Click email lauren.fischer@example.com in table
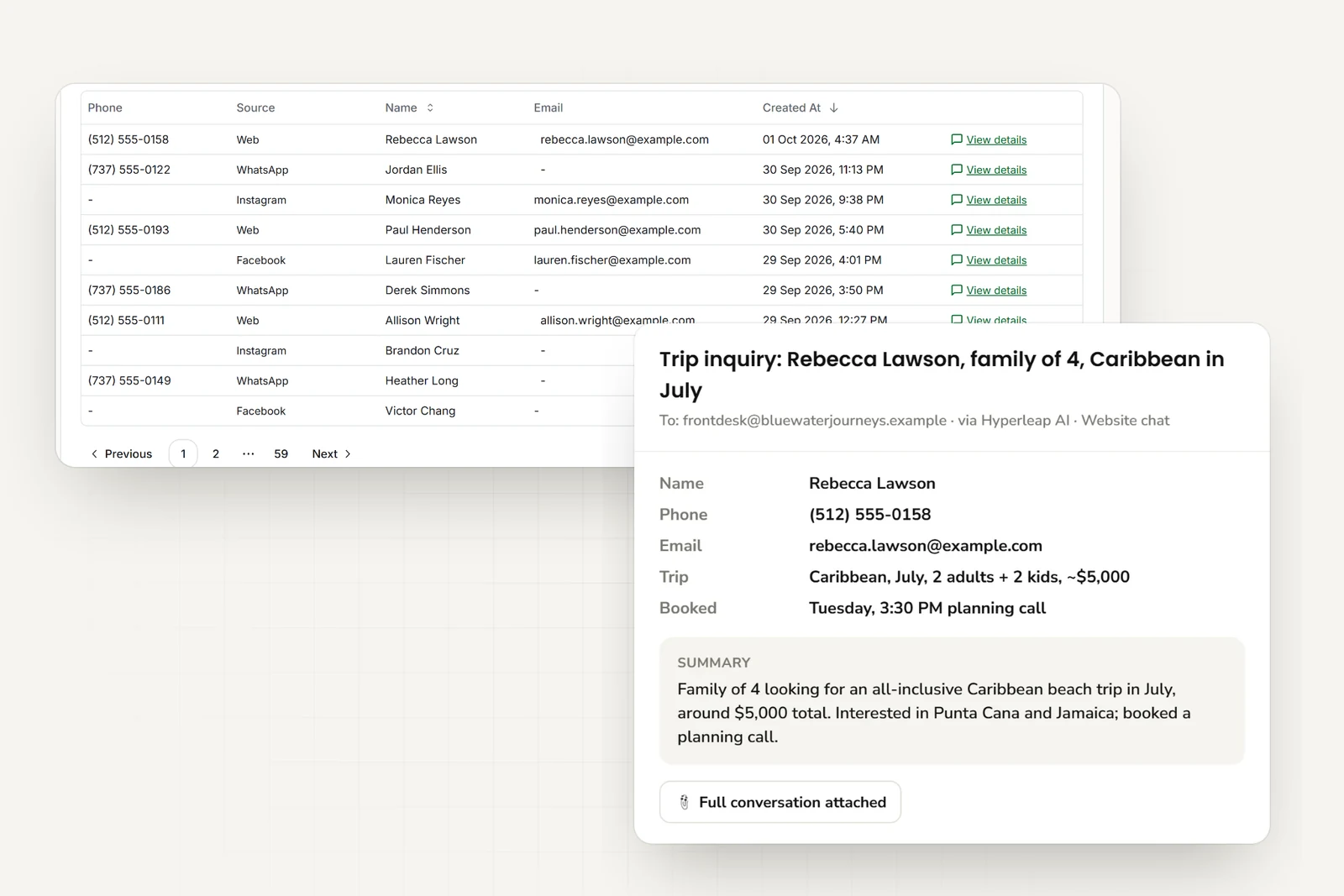 (x=612, y=260)
